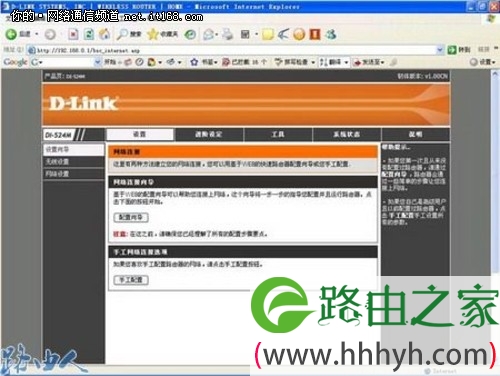Click the green Go arrow beside address bar
The height and width of the screenshot is (376, 500).
click(x=452, y=50)
